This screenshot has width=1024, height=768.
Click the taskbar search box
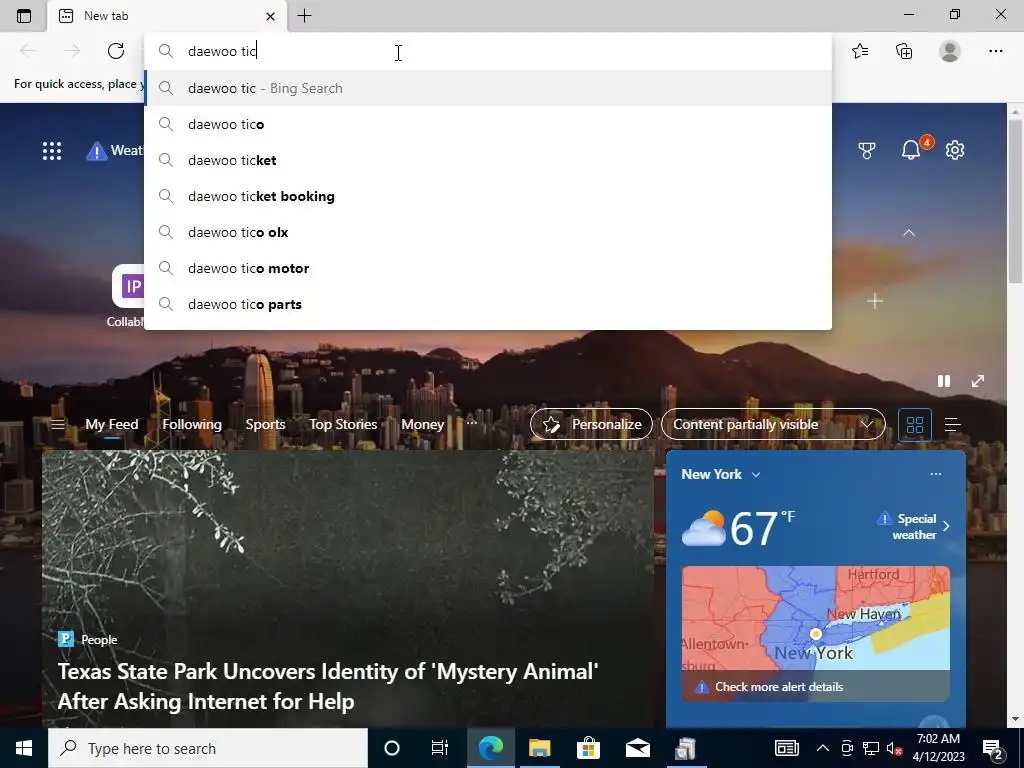click(x=208, y=748)
